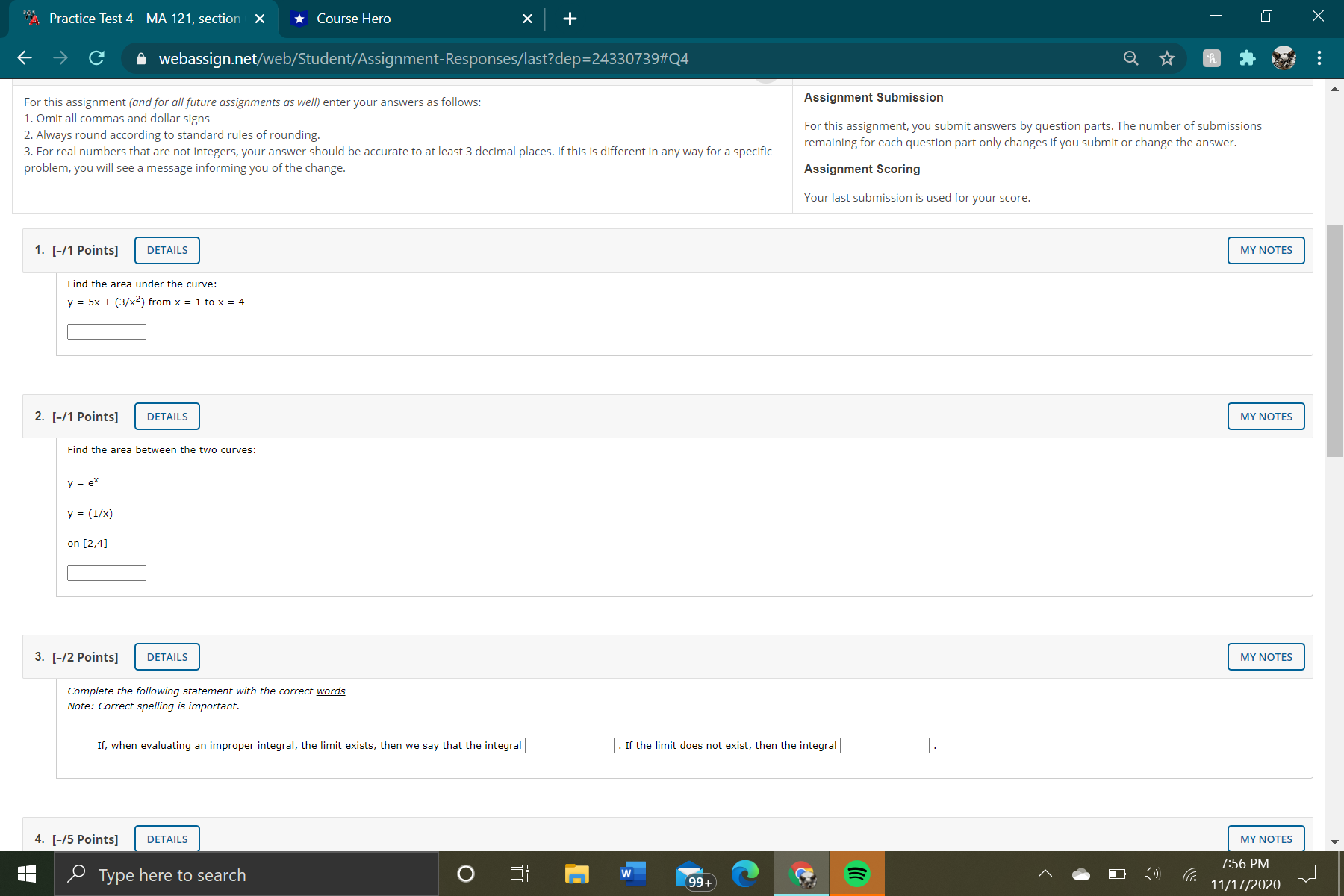Click the blank after 'then the integral'
Viewport: 1344px width, 896px height.
[x=885, y=745]
